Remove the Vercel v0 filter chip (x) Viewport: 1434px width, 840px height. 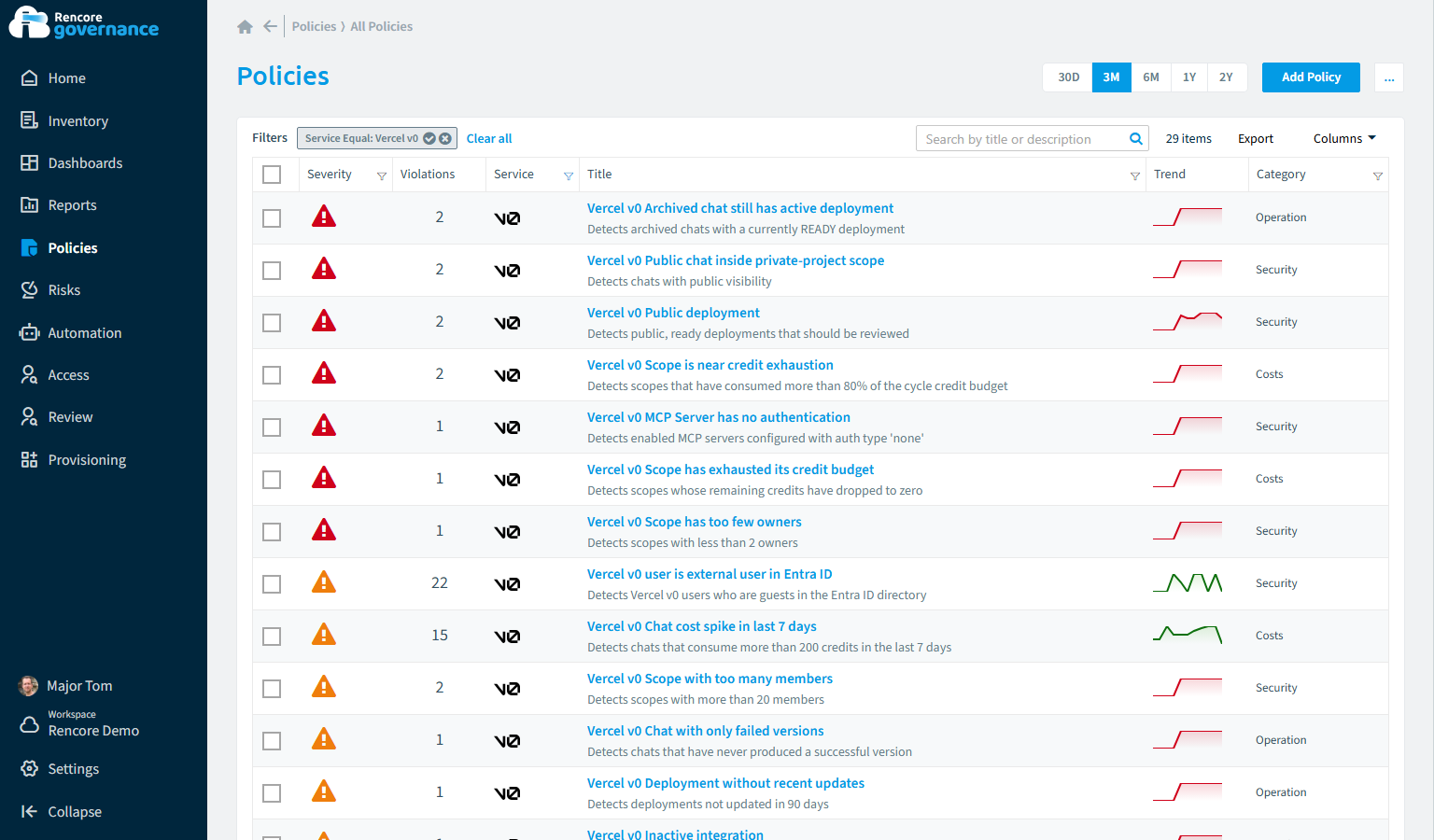point(445,138)
